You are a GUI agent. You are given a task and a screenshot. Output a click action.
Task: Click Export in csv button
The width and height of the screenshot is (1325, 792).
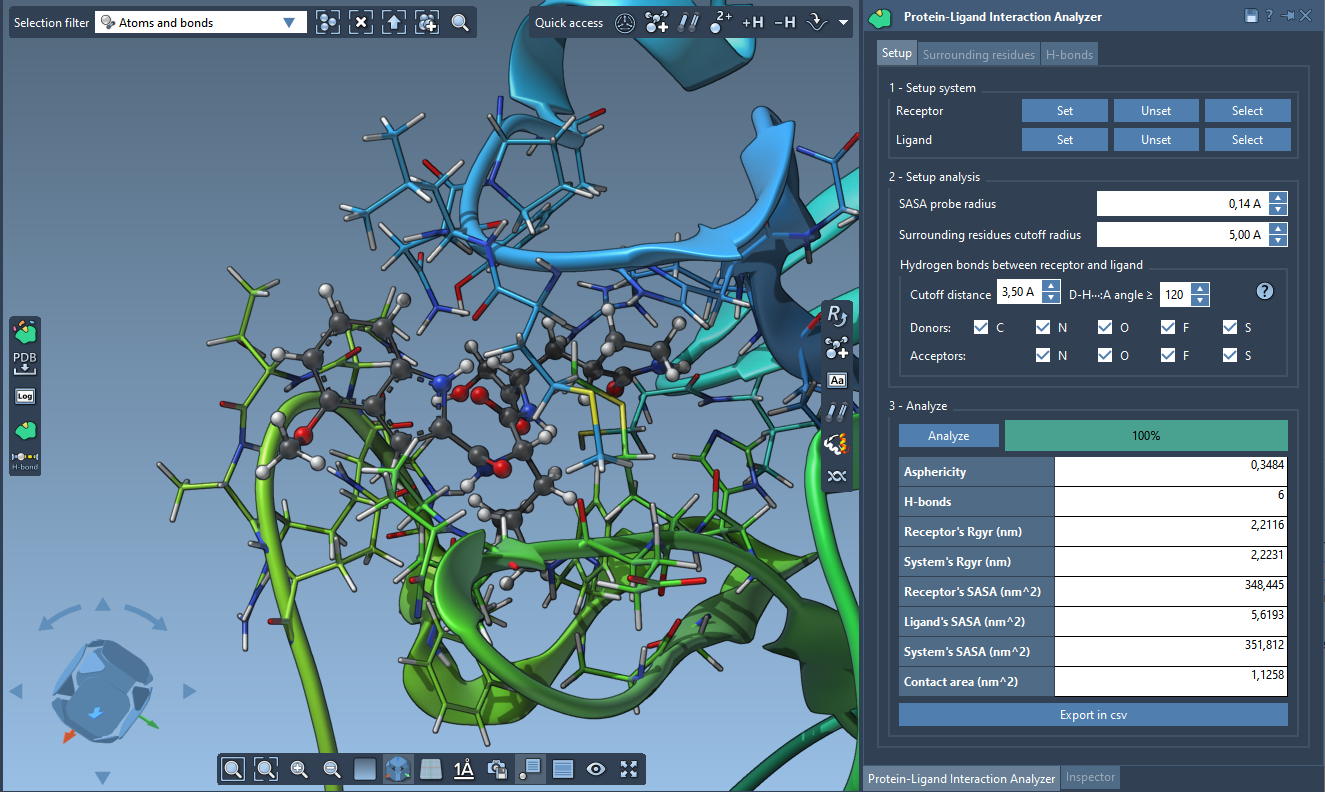(x=1093, y=715)
